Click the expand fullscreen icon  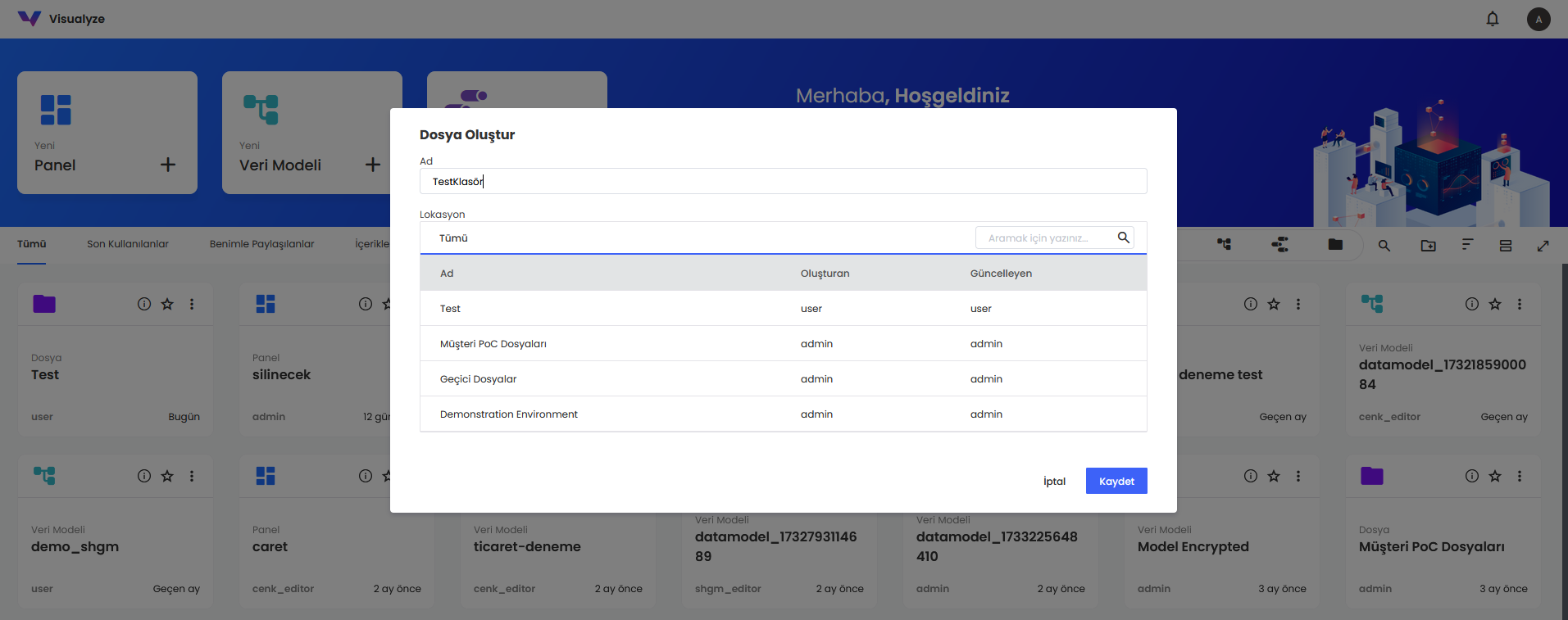click(1543, 246)
